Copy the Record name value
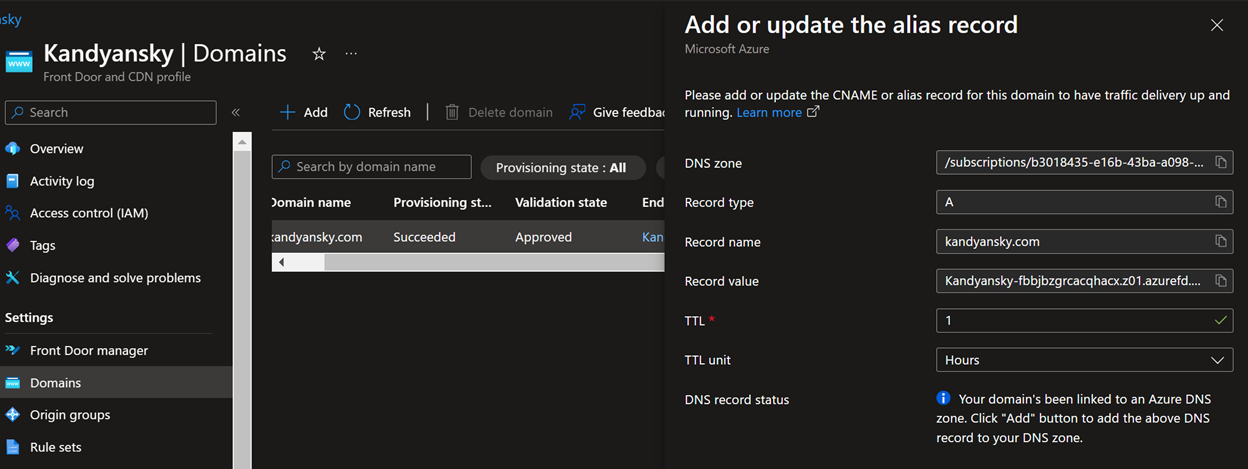The height and width of the screenshot is (469, 1248). pos(1221,241)
